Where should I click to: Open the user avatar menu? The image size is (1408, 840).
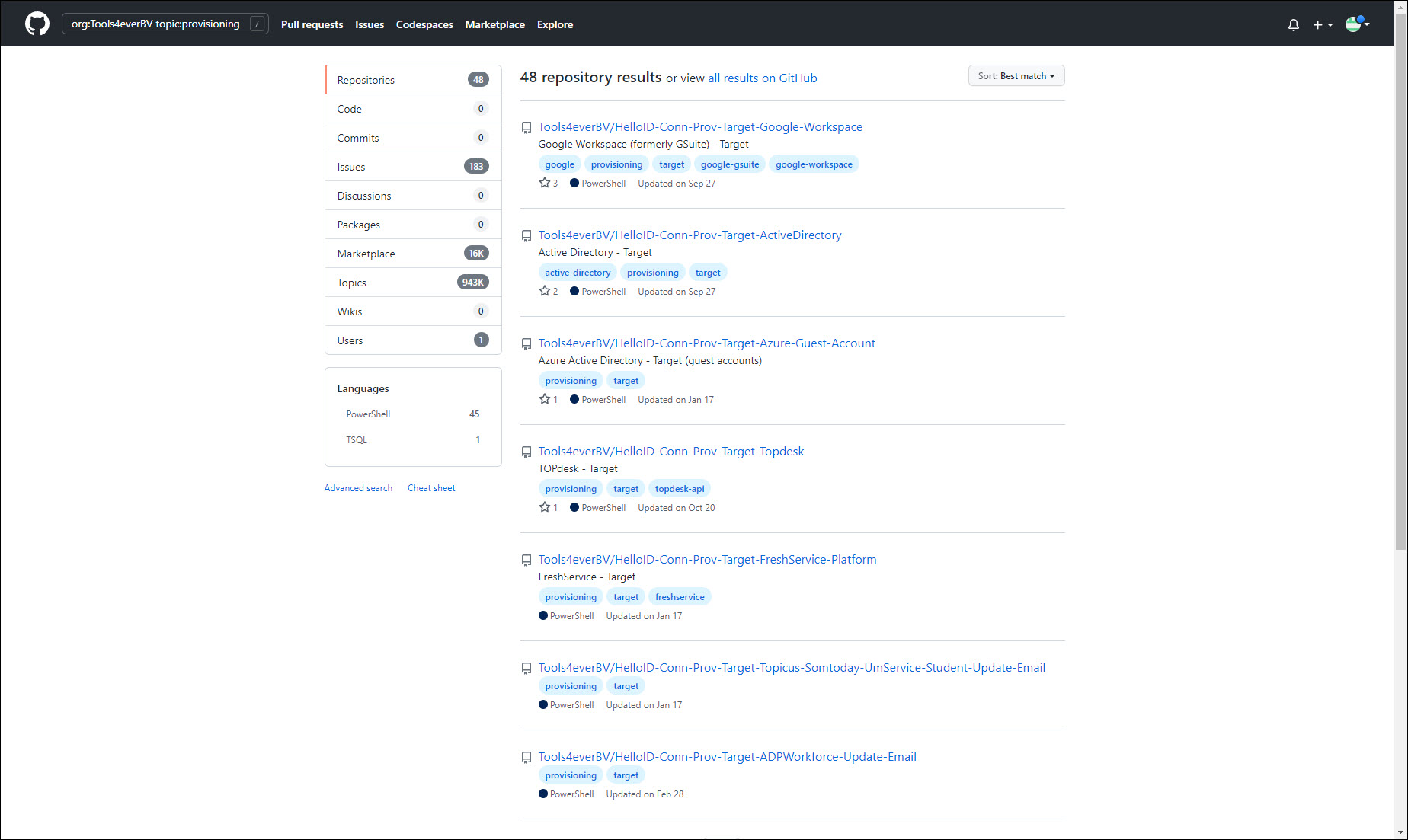pos(1357,24)
